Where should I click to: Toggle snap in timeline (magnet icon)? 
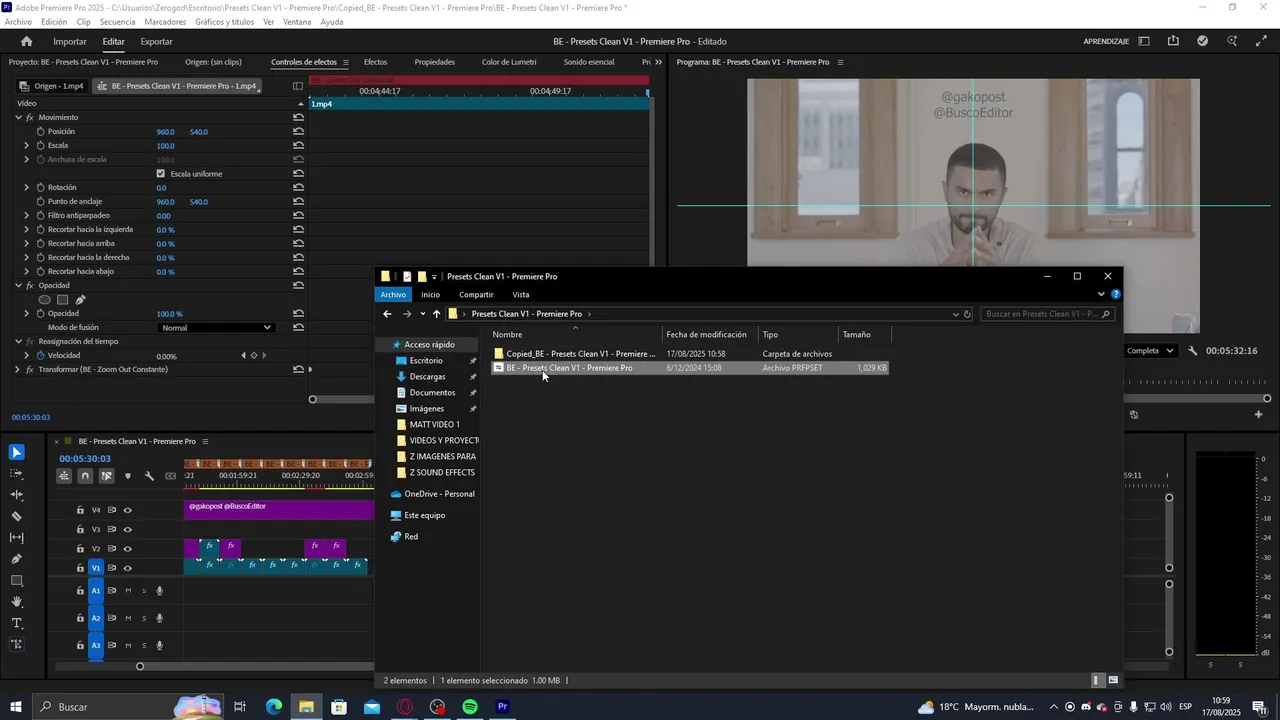[85, 476]
